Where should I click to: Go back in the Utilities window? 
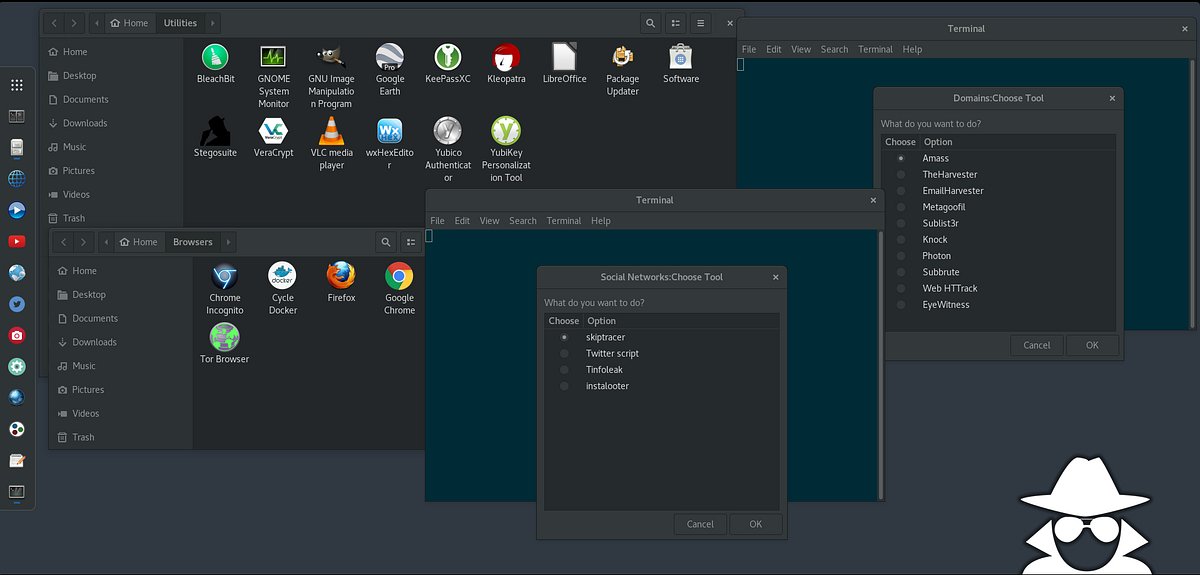[x=52, y=23]
